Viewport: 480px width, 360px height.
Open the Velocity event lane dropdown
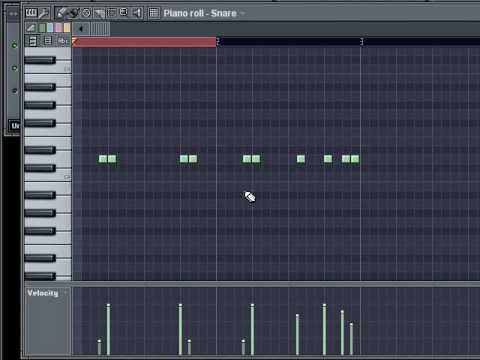[66, 293]
